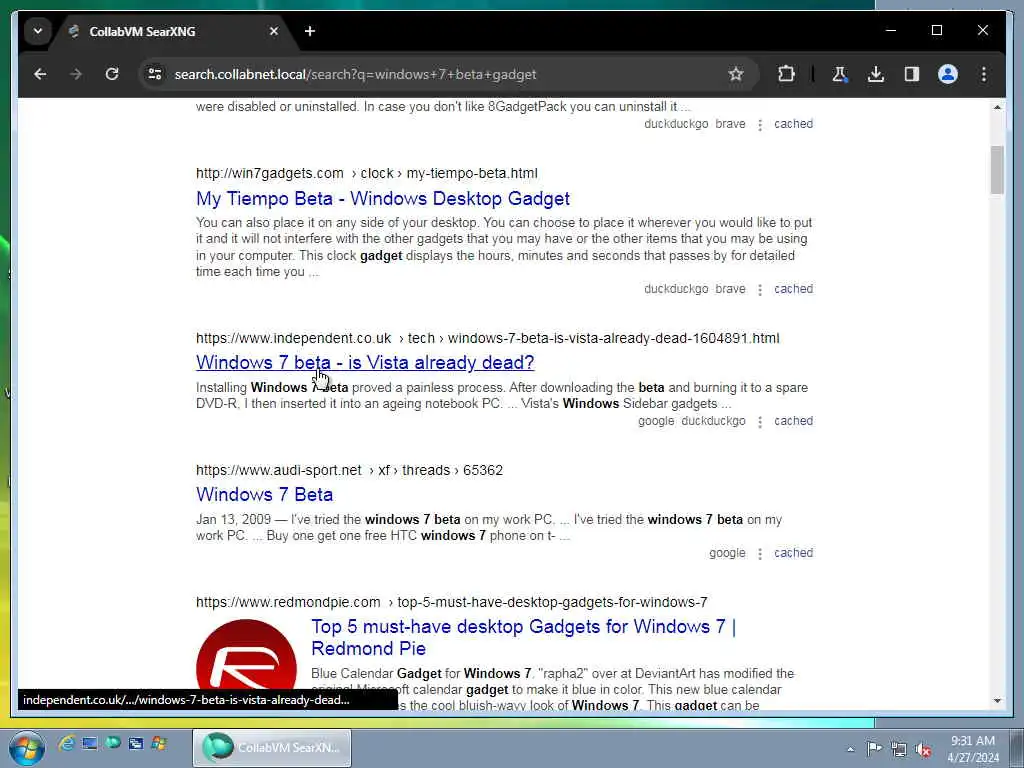Click the green browser quick launch icon
Viewport: 1024px width, 768px height.
click(x=112, y=743)
